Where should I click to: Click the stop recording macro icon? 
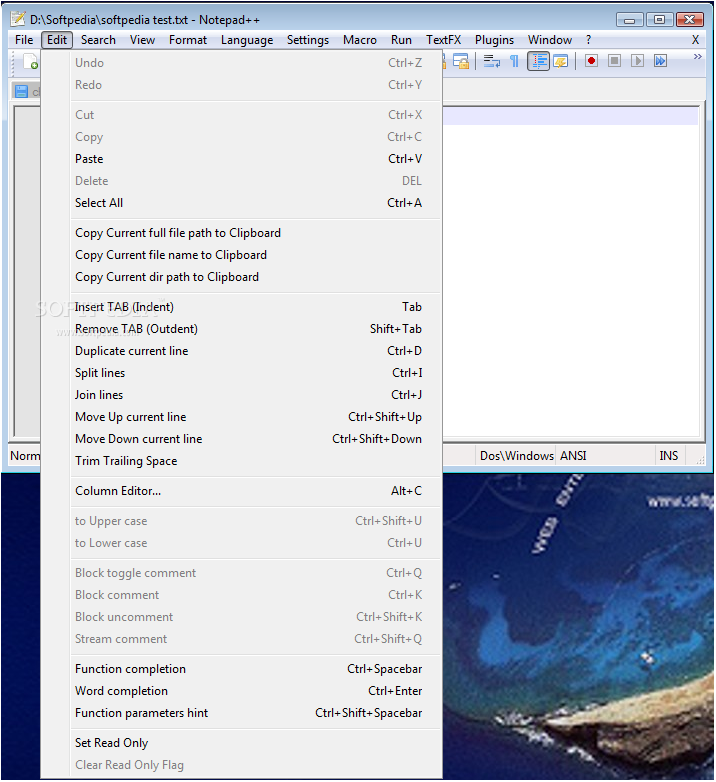point(614,61)
